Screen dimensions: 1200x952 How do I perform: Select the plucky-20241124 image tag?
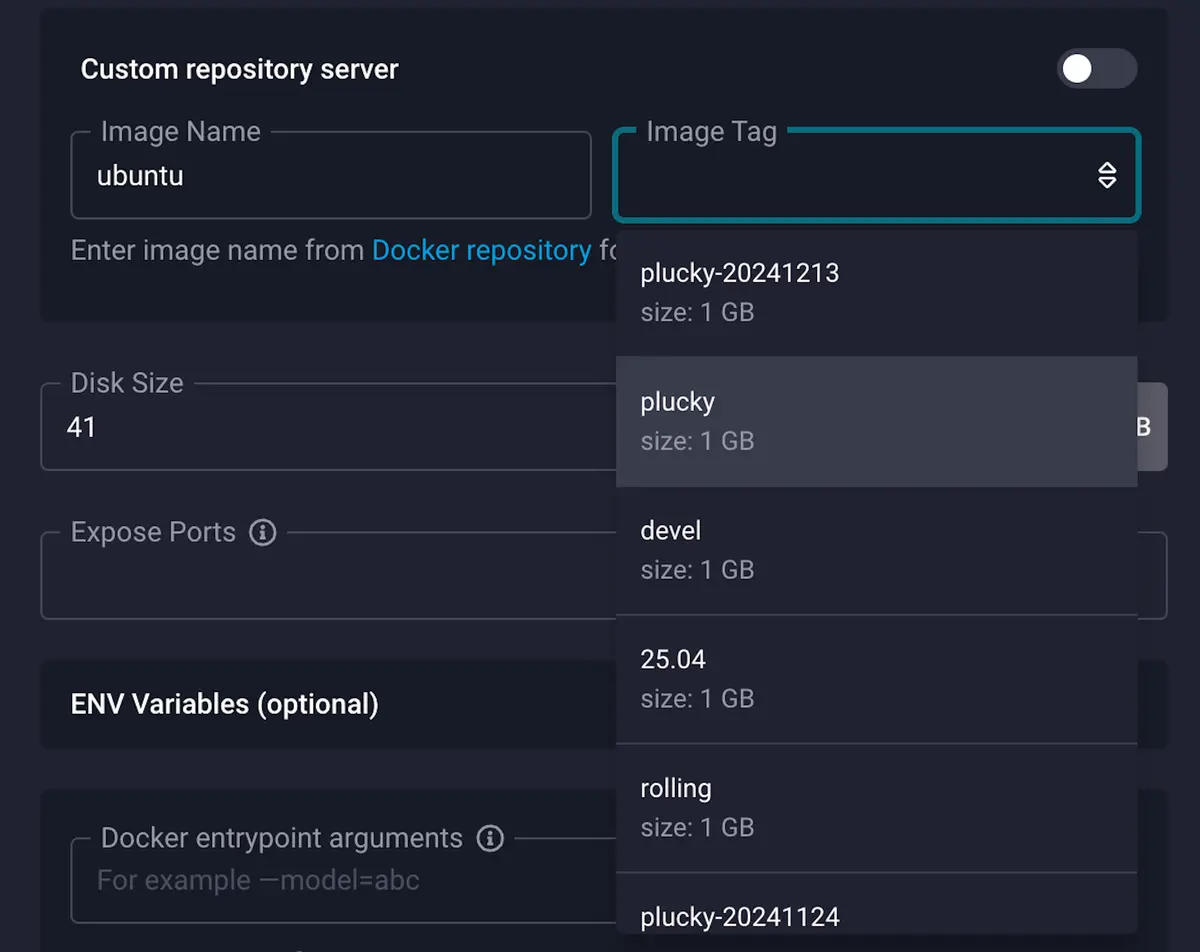coord(740,915)
